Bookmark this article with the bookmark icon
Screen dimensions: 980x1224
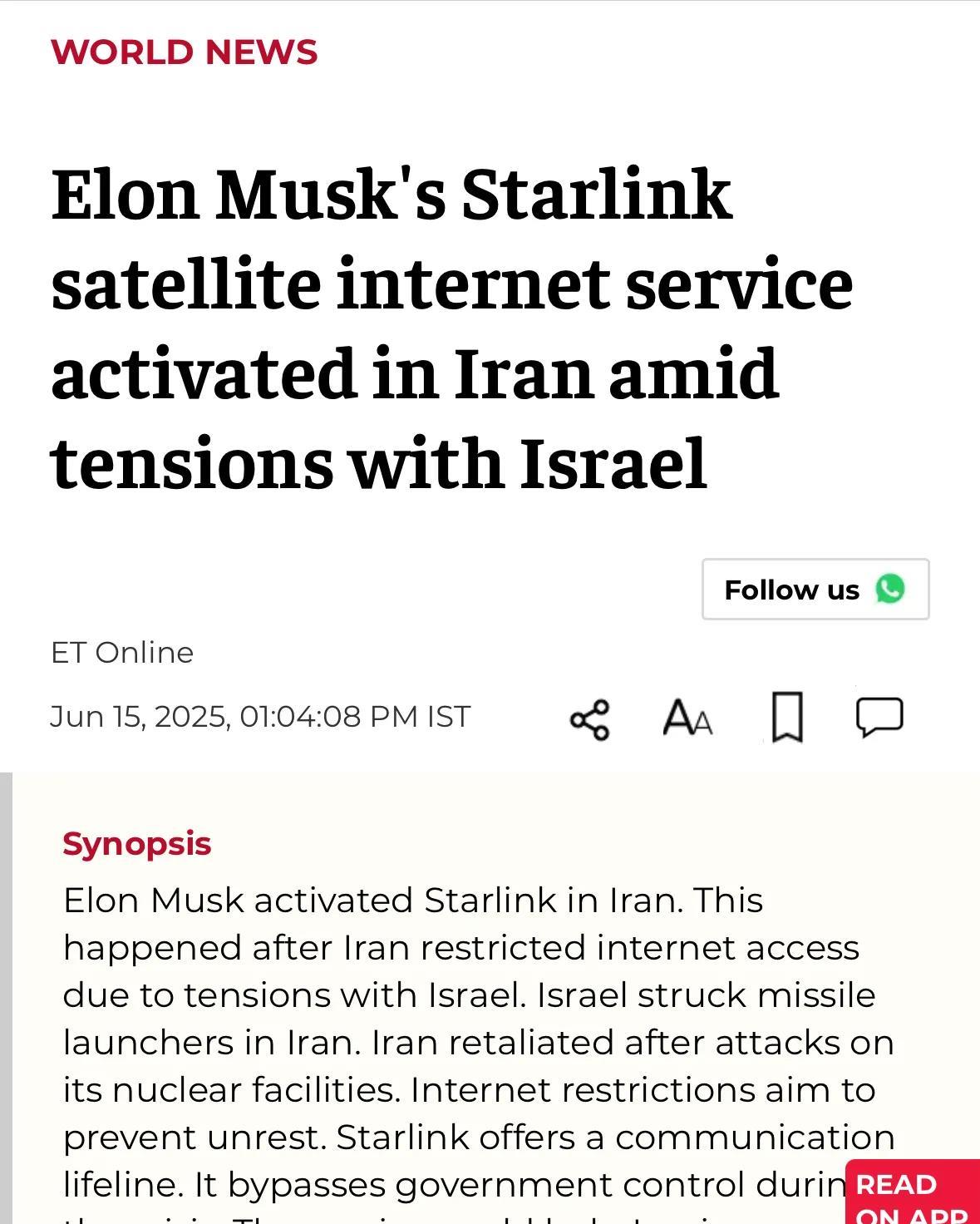[x=787, y=717]
